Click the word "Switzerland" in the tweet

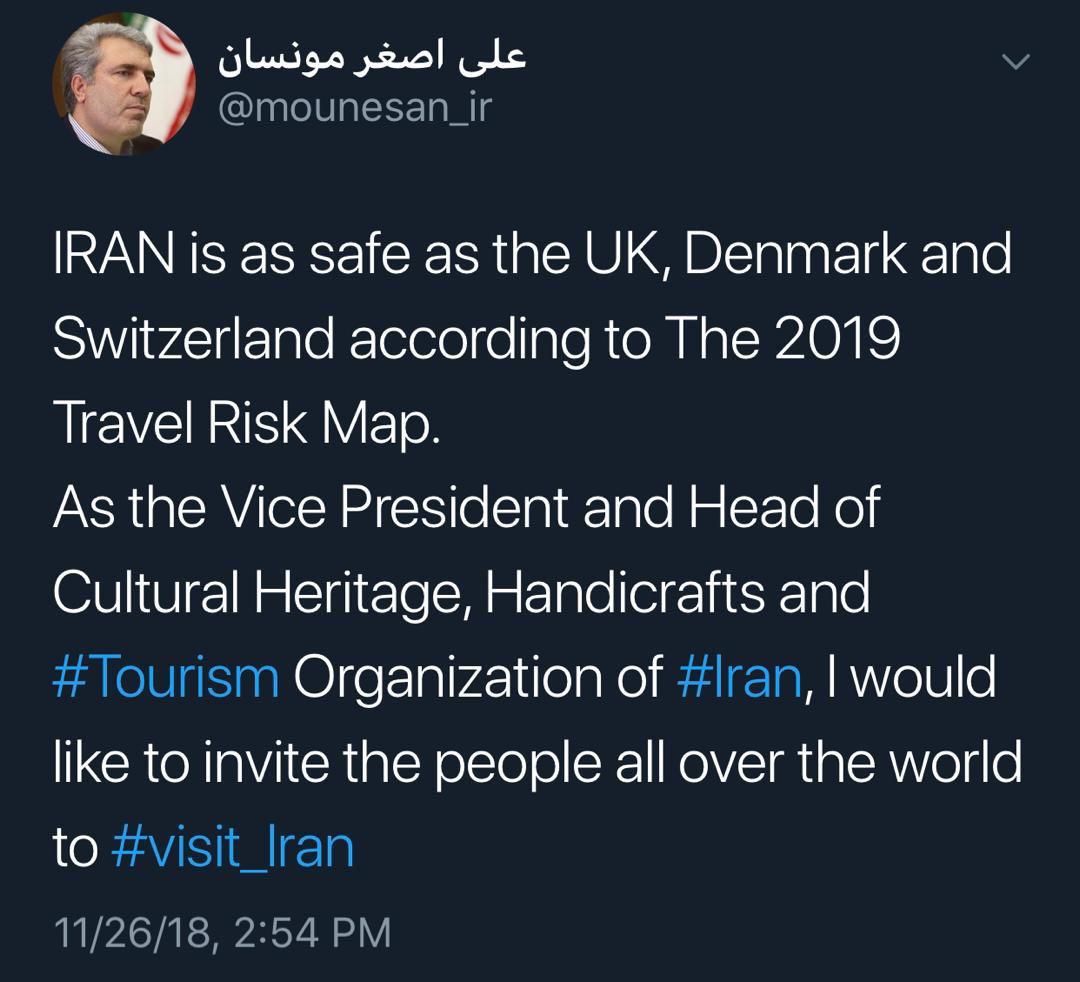pyautogui.click(x=193, y=339)
